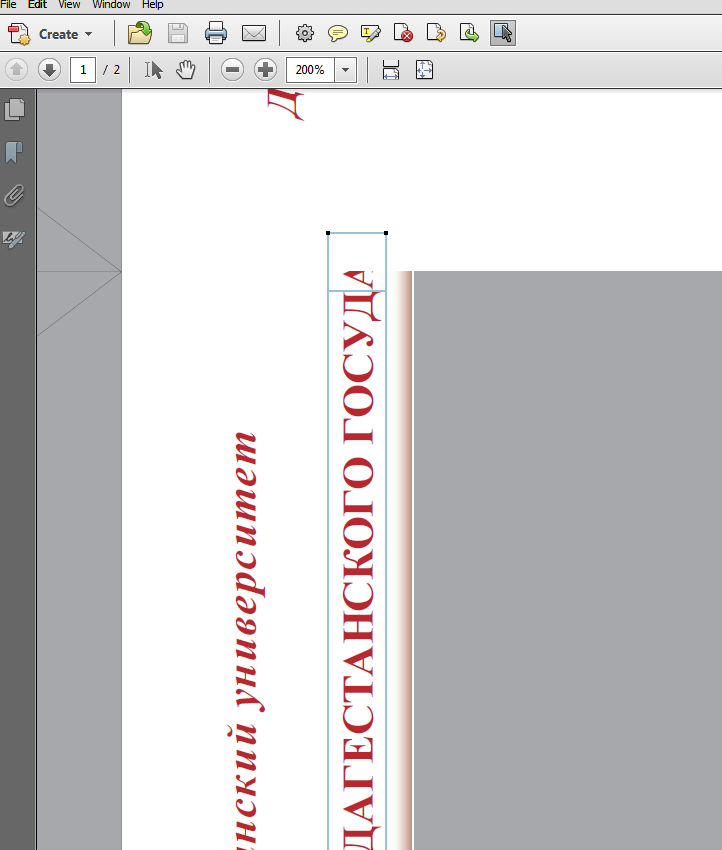Zoom in with plus button
Image resolution: width=722 pixels, height=850 pixels.
click(265, 70)
